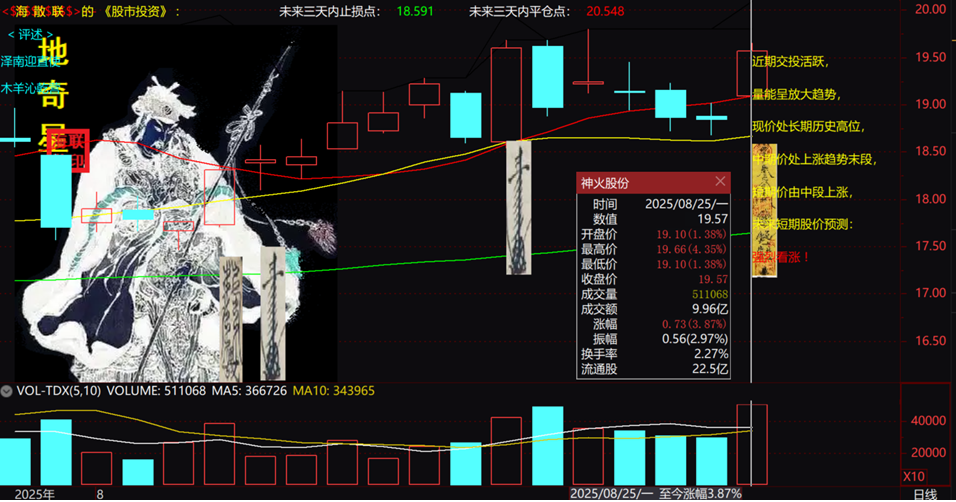956x502 pixels.
Task: Click the MA5: 366726 value
Action: 249,391
